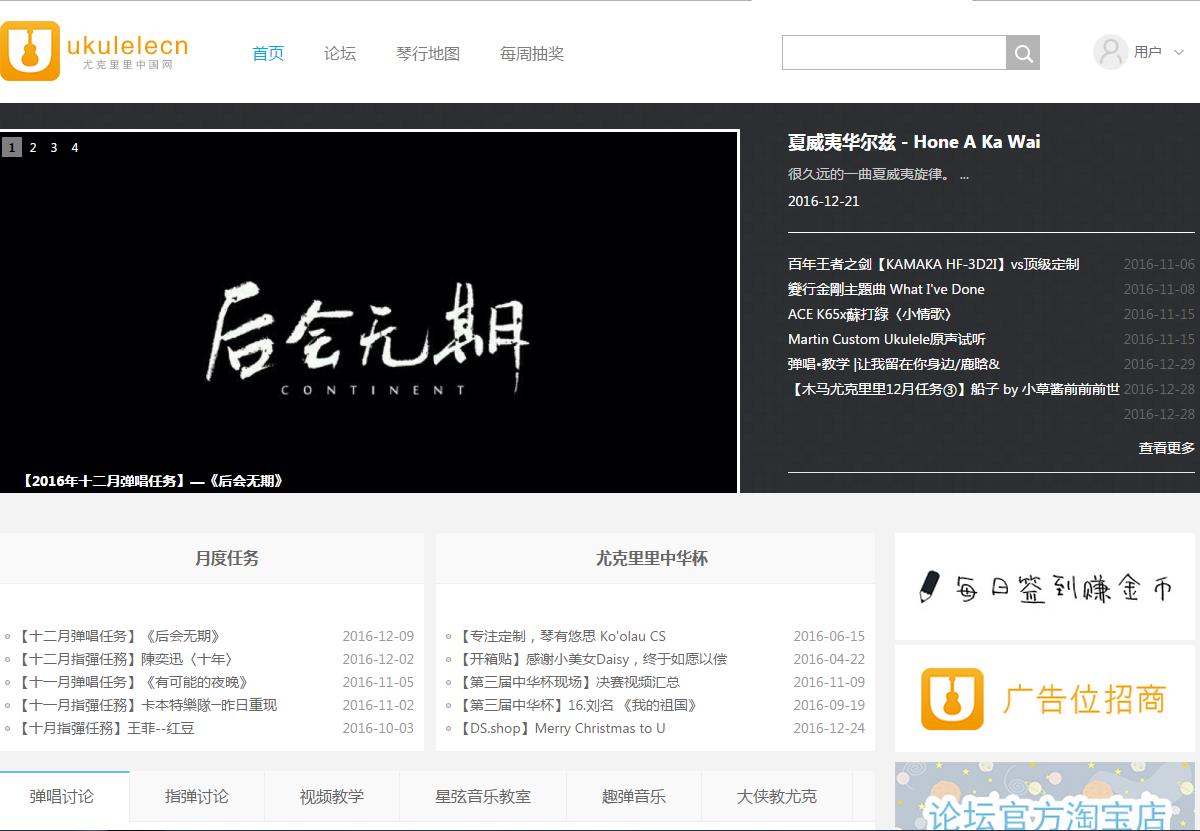
Task: Click 查看更多 link
Action: click(1166, 448)
